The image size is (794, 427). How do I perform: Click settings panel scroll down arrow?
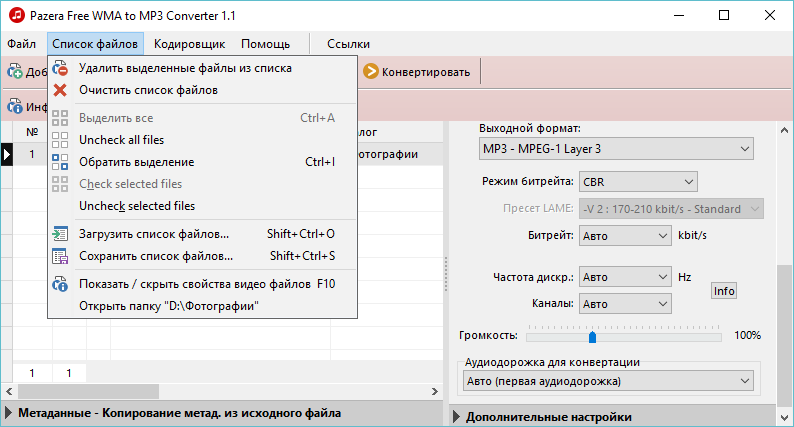784,417
